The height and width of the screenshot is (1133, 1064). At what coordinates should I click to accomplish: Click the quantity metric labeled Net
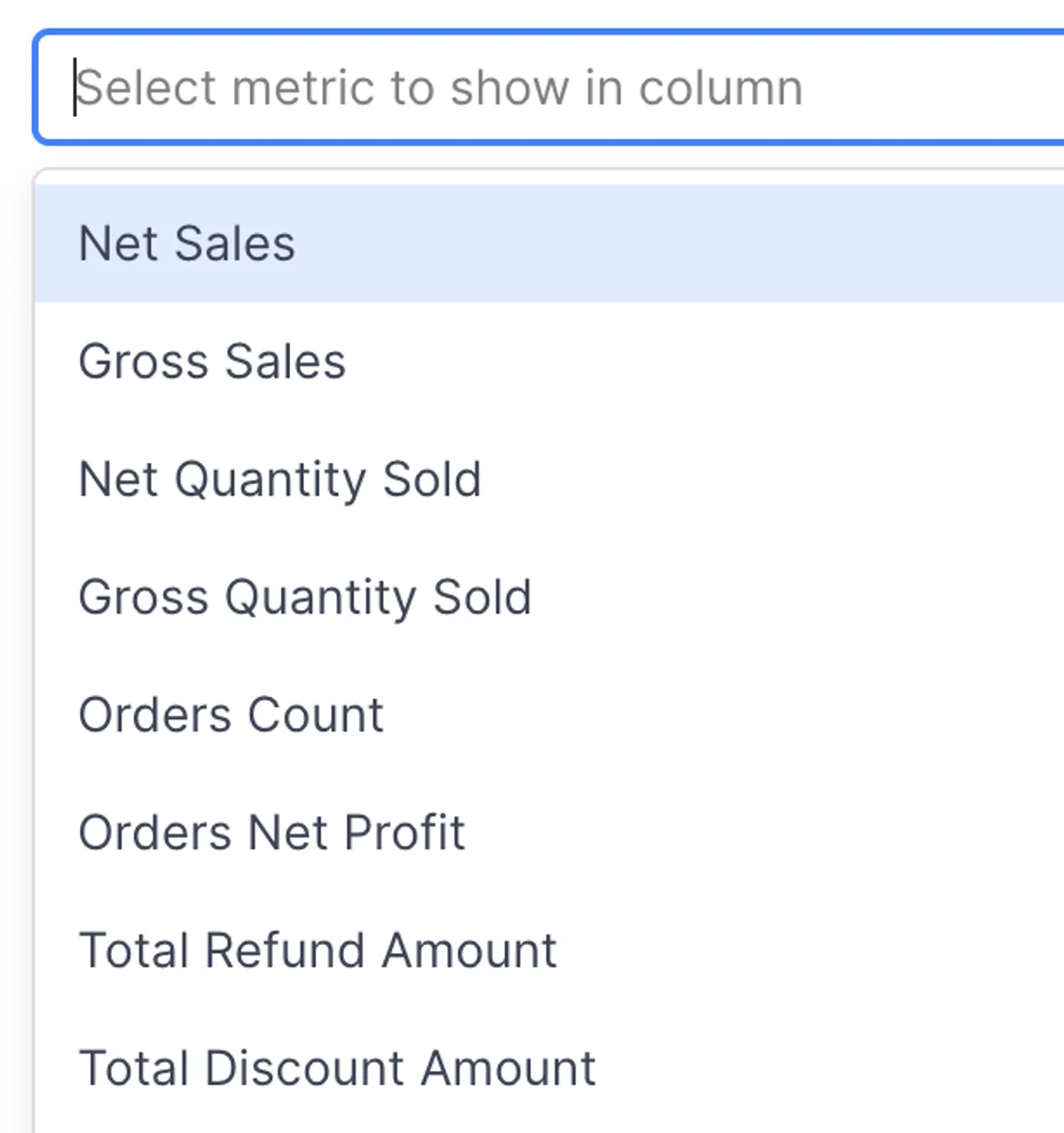(280, 478)
